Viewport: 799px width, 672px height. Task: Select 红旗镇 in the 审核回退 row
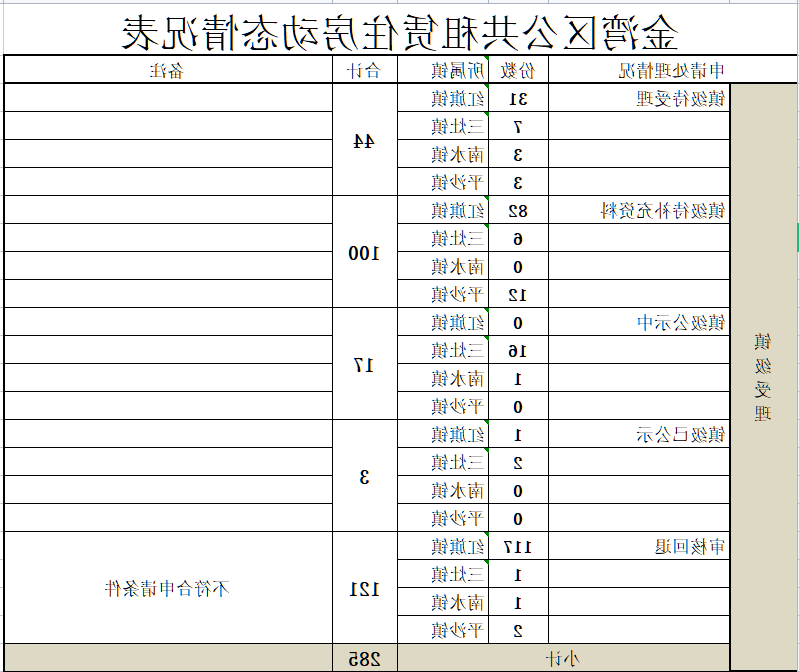click(x=443, y=546)
